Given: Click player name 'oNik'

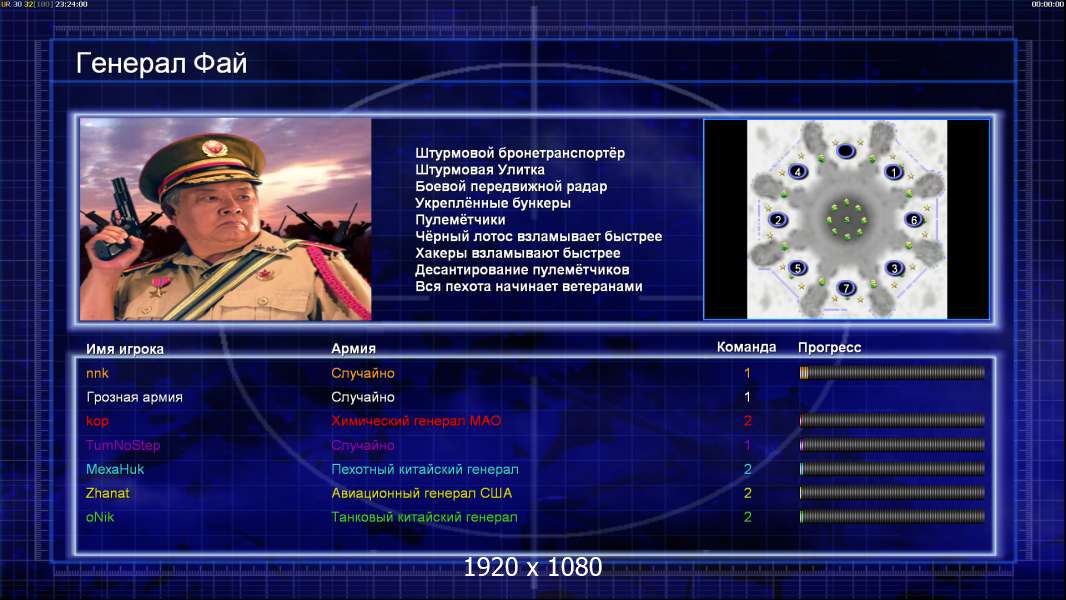Looking at the screenshot, I should (x=100, y=517).
